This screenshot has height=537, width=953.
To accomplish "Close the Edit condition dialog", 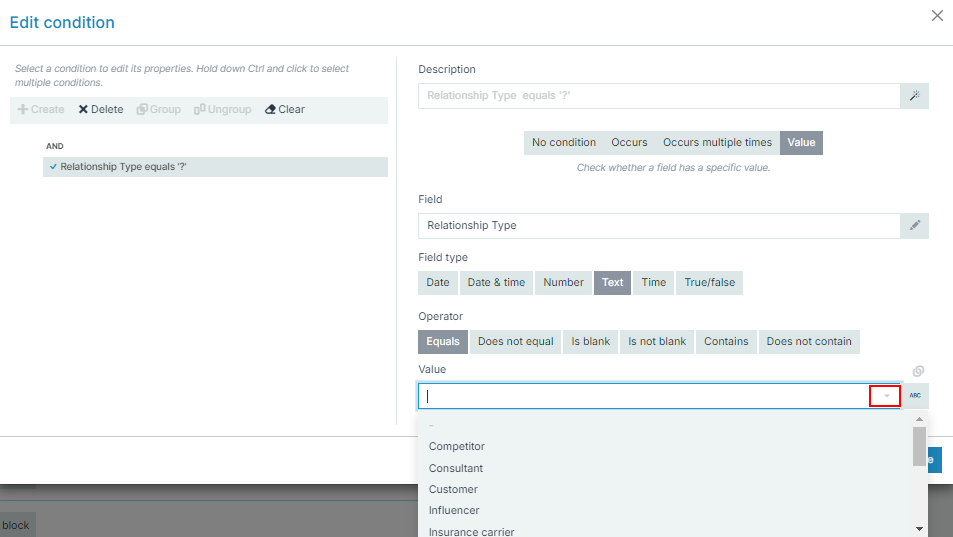I will coord(937,16).
